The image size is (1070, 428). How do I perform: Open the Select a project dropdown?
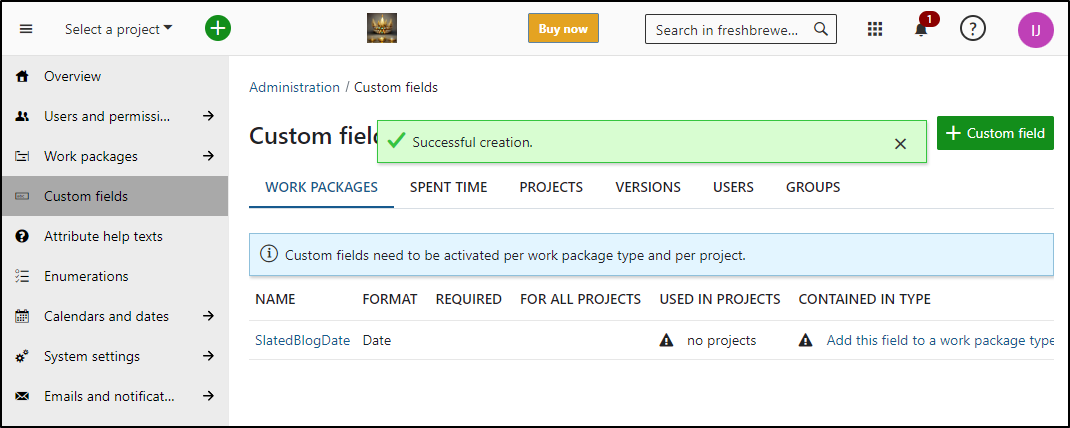[x=119, y=29]
